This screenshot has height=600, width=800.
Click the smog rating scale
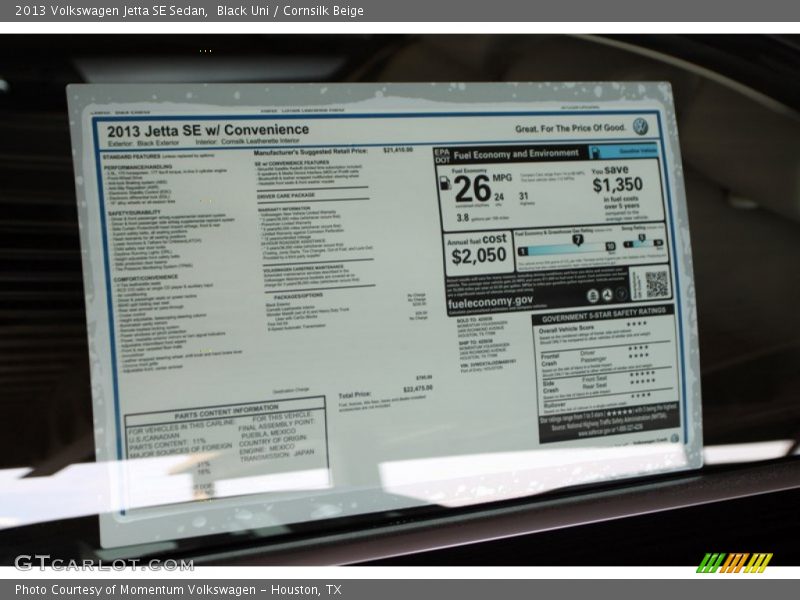pos(643,242)
